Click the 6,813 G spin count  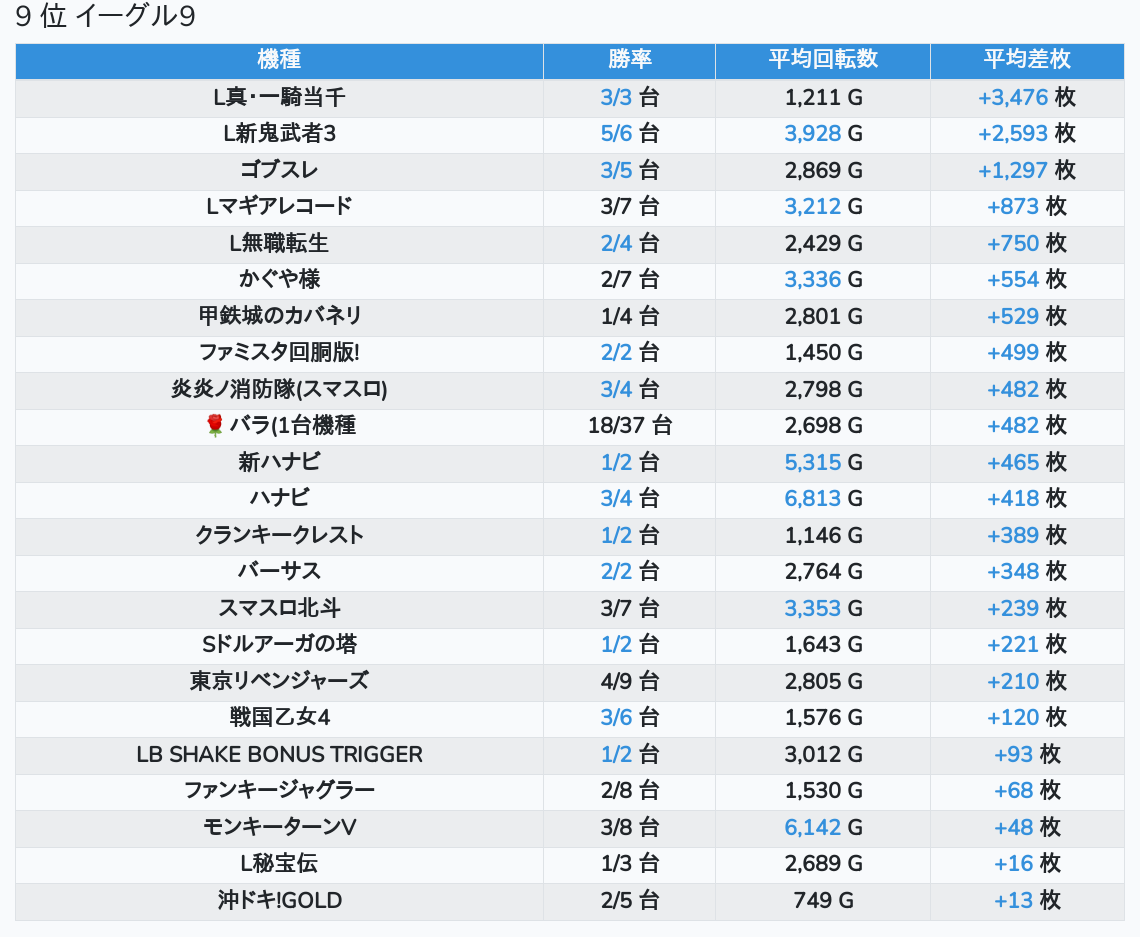(813, 498)
